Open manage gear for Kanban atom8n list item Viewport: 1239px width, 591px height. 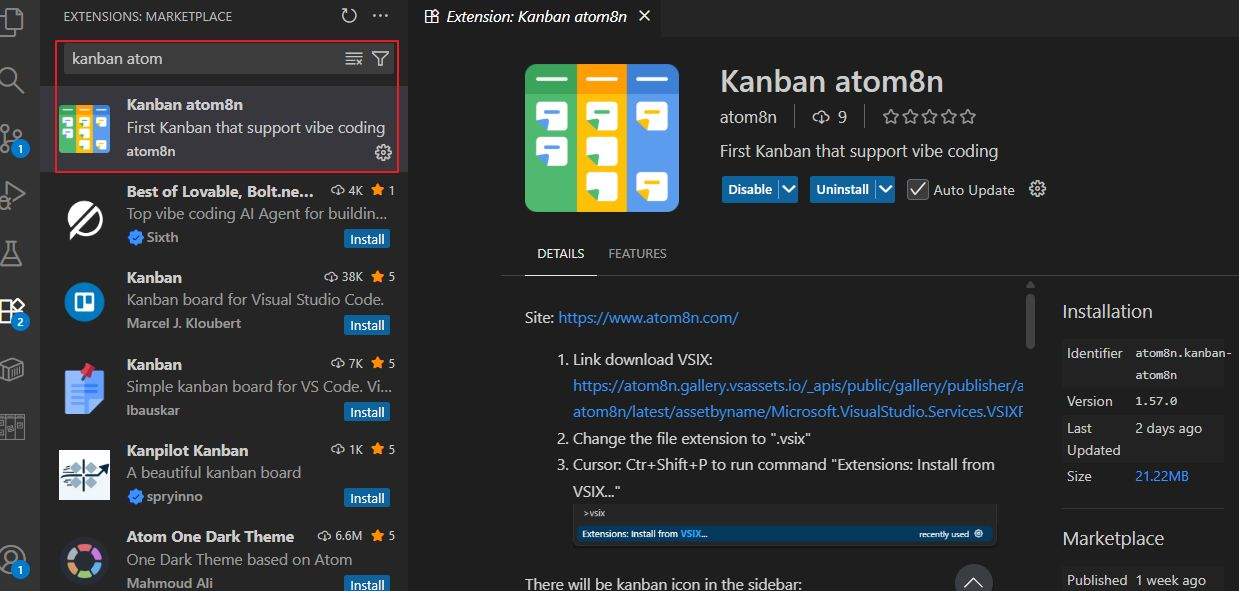(383, 152)
